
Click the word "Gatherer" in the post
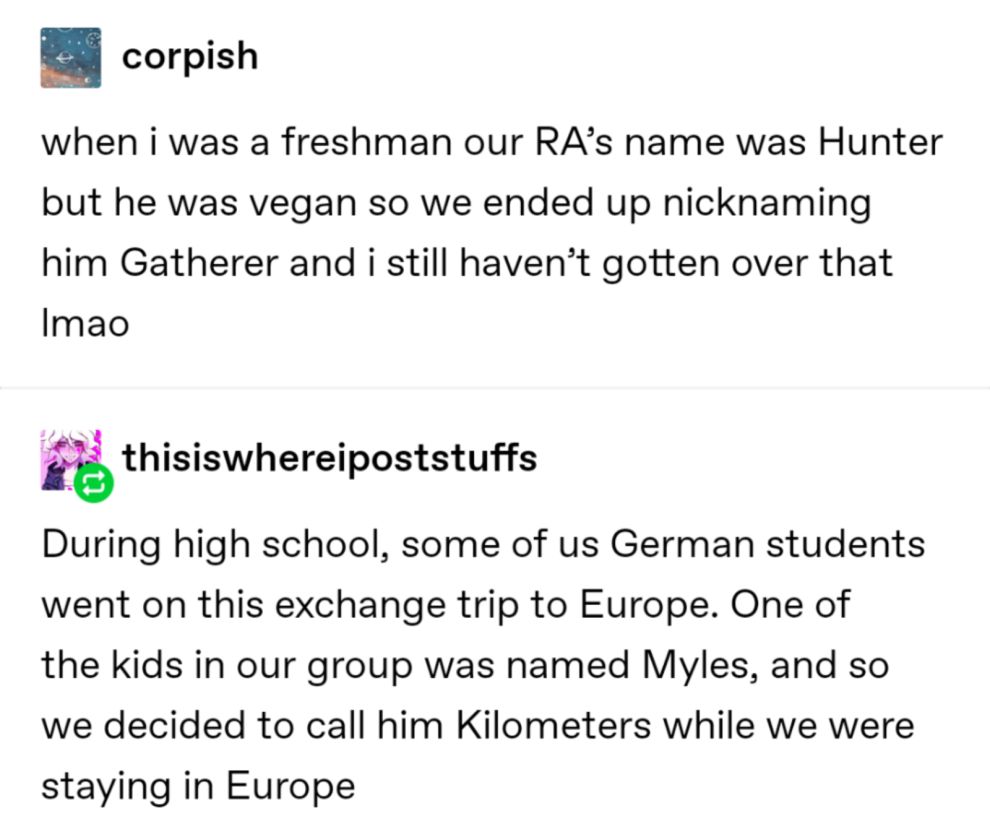point(198,264)
